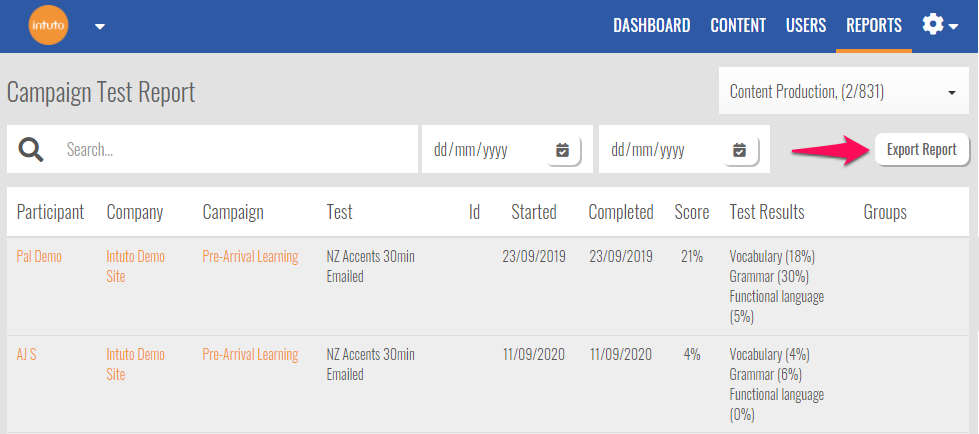Click the search magnifier icon

click(31, 150)
